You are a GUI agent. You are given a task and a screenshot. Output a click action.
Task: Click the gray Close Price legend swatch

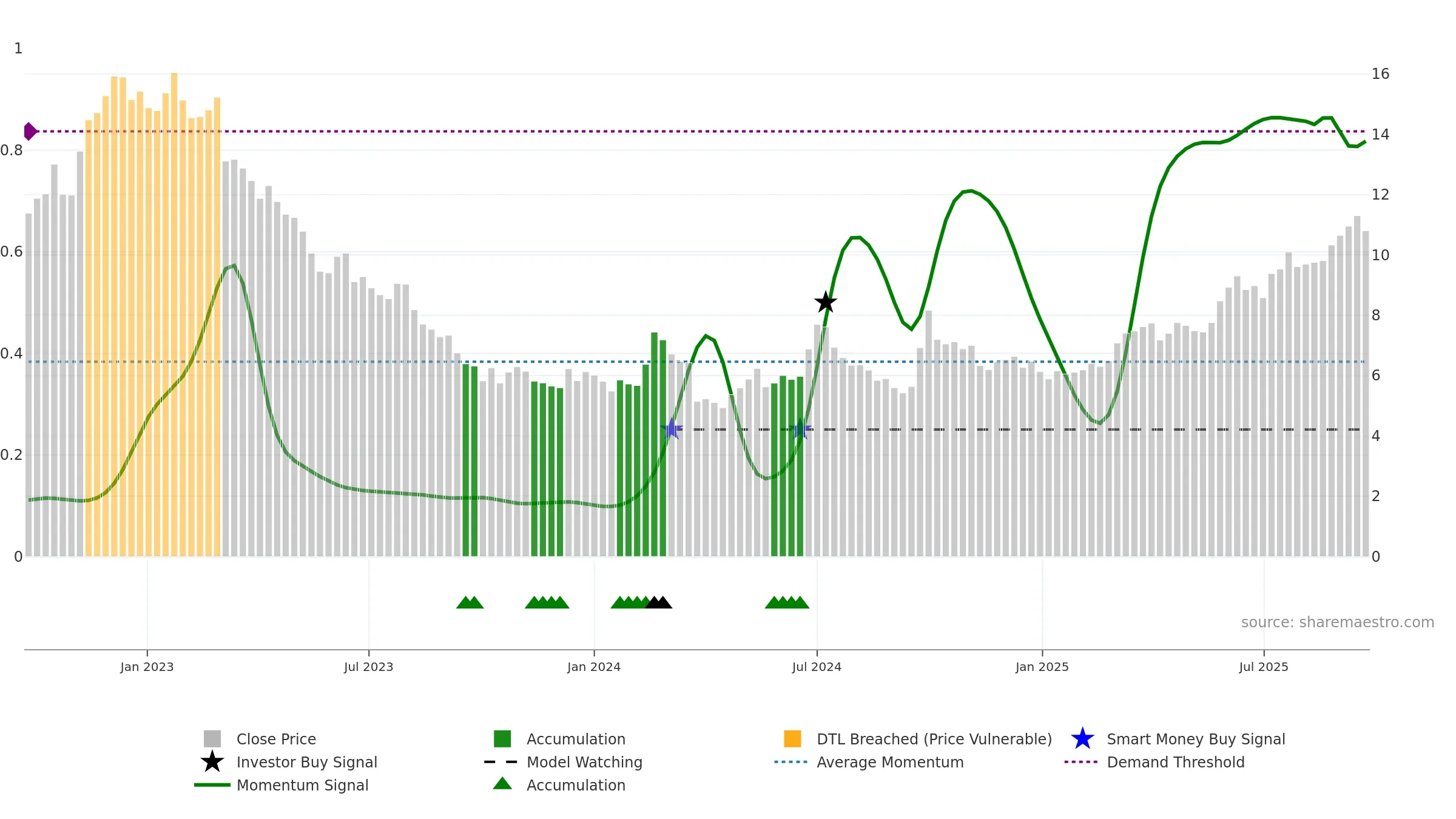[x=212, y=739]
